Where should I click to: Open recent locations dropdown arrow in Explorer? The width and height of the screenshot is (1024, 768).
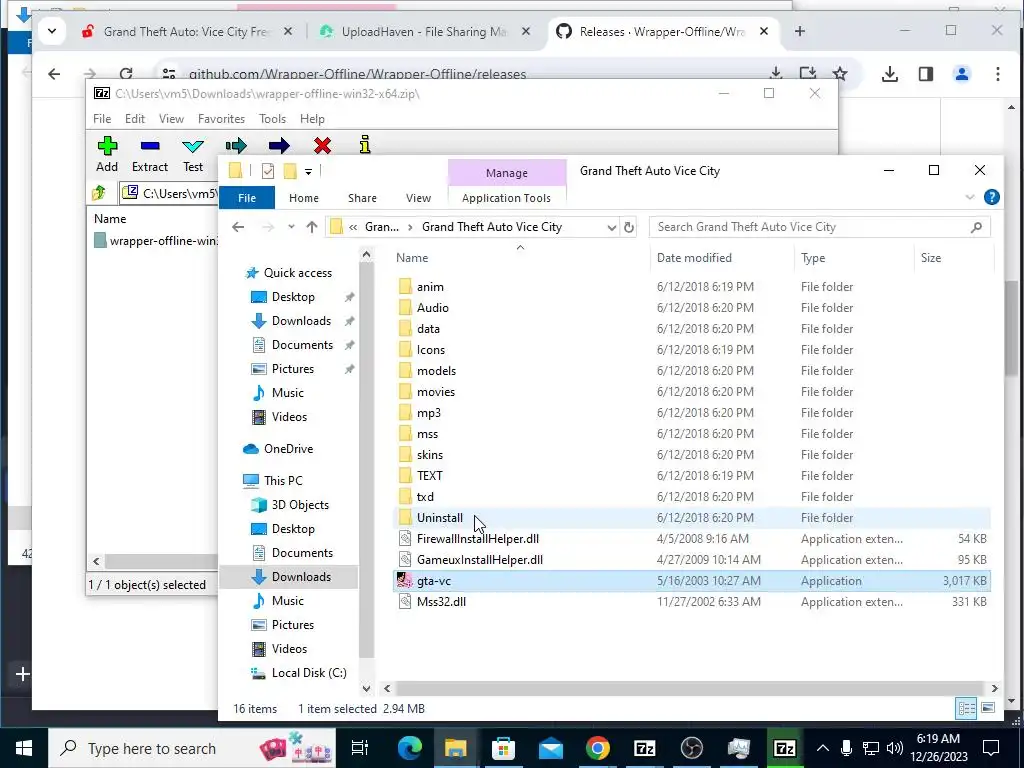point(291,227)
